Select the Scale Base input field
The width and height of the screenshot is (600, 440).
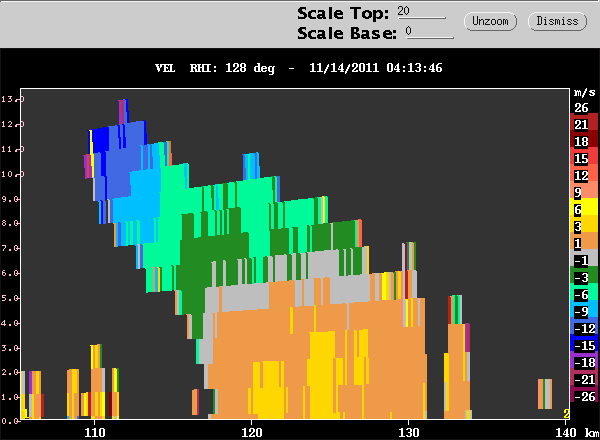click(x=430, y=32)
